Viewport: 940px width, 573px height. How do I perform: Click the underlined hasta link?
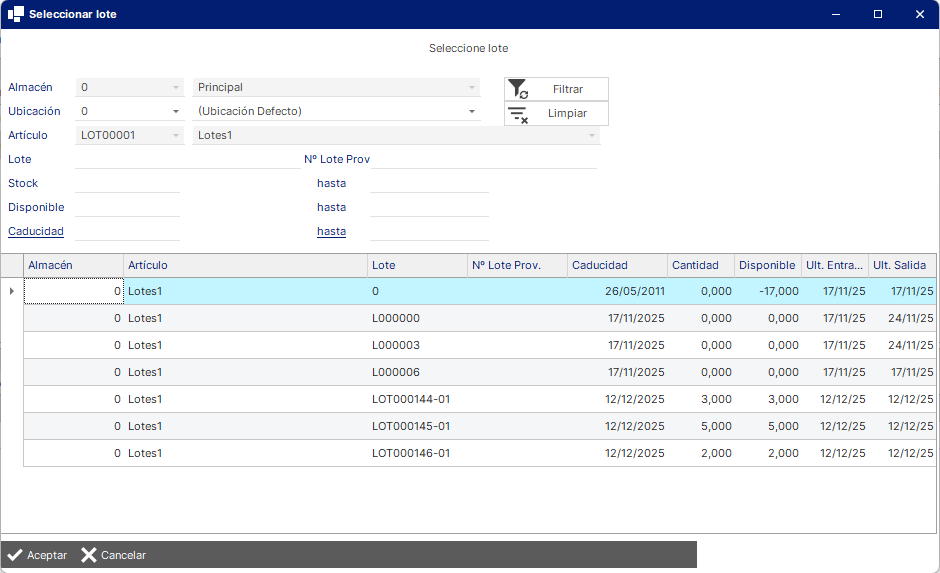tap(332, 231)
